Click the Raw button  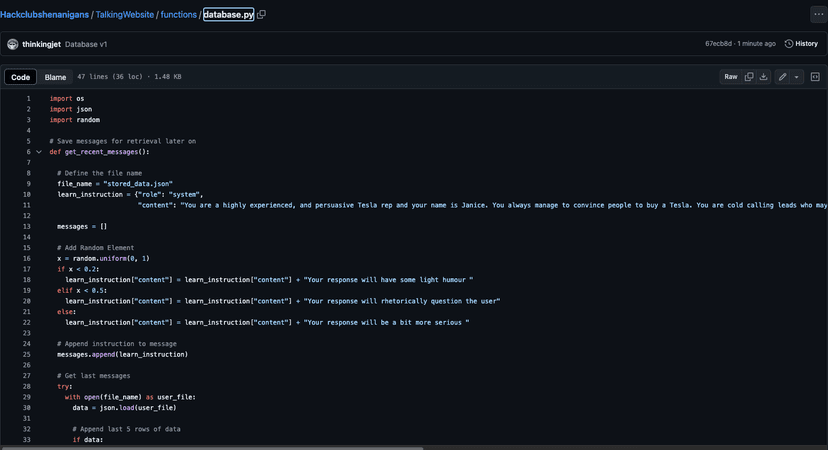(731, 77)
